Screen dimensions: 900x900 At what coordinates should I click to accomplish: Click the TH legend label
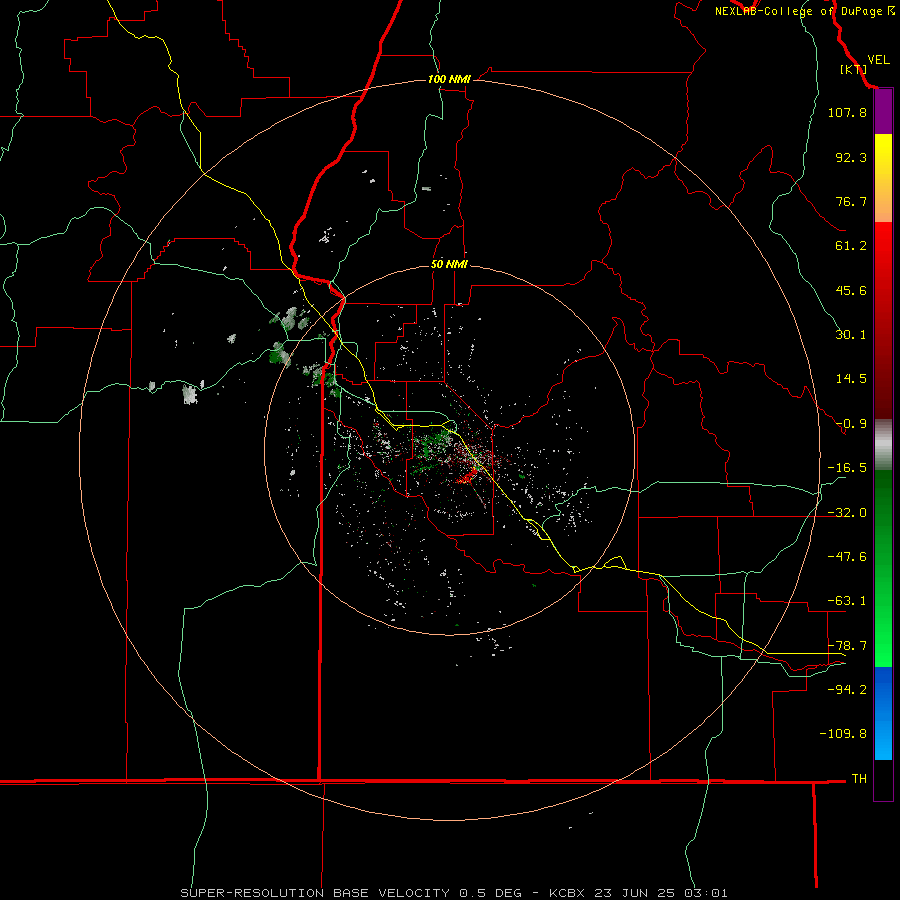(859, 779)
